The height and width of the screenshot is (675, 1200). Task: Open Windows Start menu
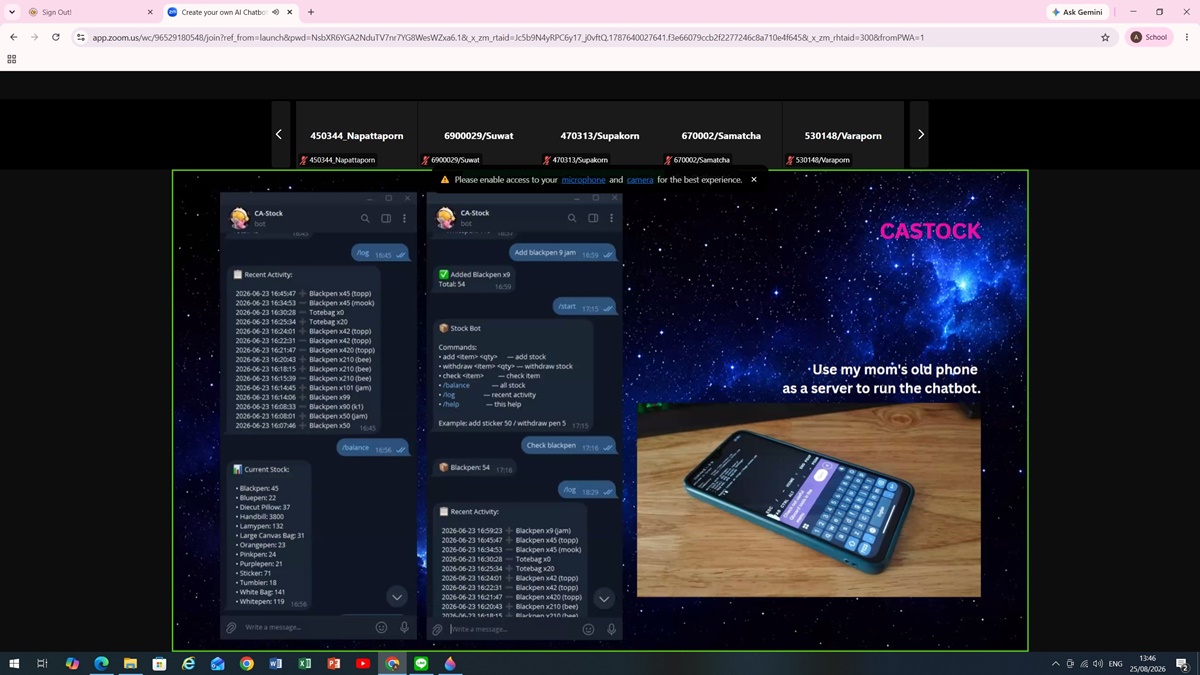tap(14, 663)
